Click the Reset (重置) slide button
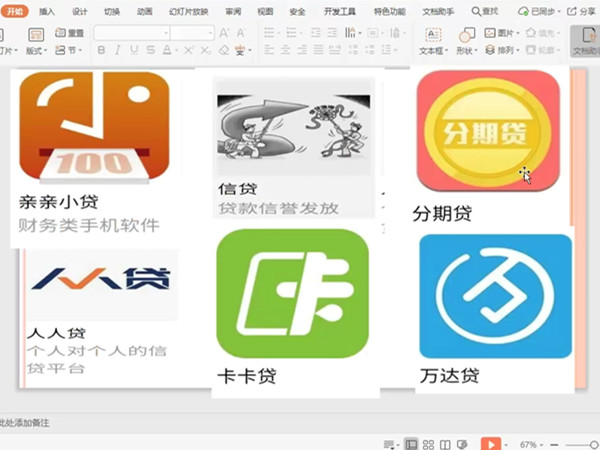 point(69,33)
